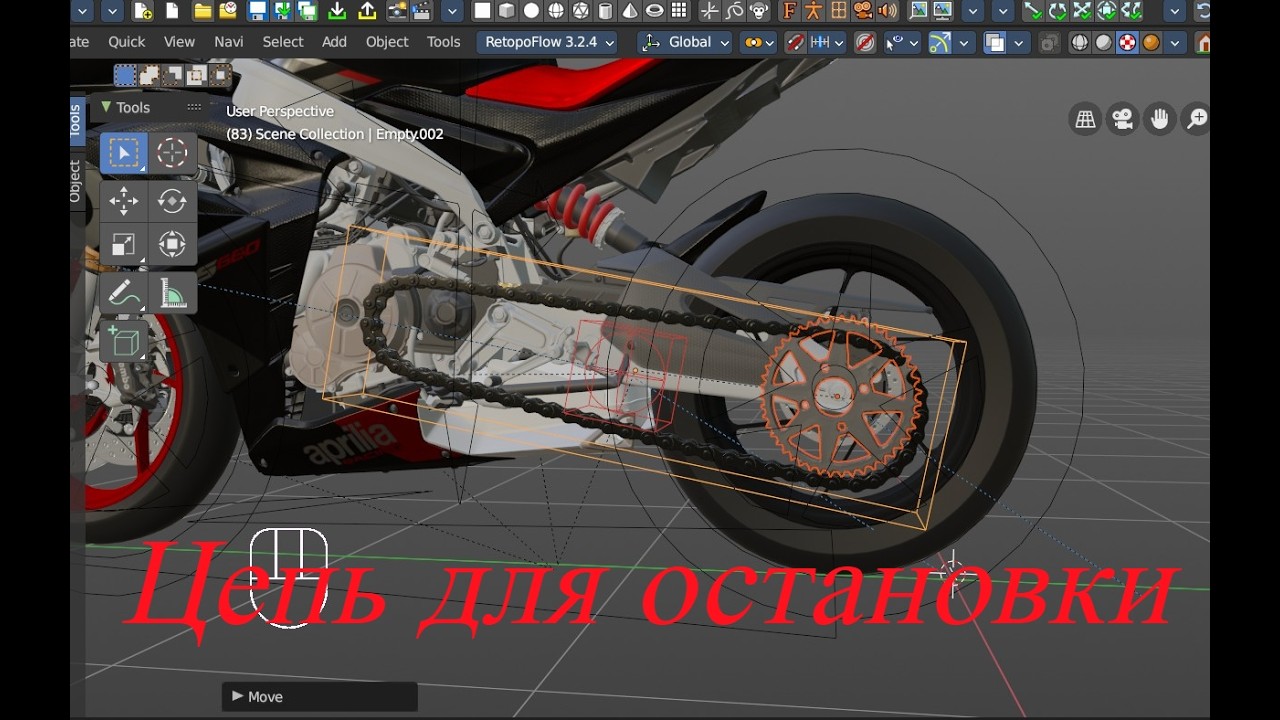Select the Measure tool
Screen dimensions: 1280x720
172,294
